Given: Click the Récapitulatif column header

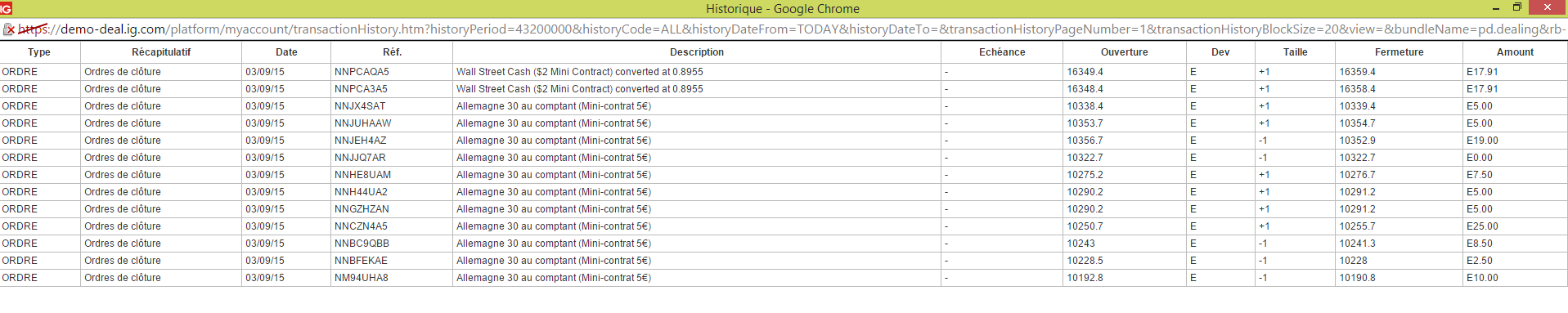Looking at the screenshot, I should pyautogui.click(x=161, y=52).
